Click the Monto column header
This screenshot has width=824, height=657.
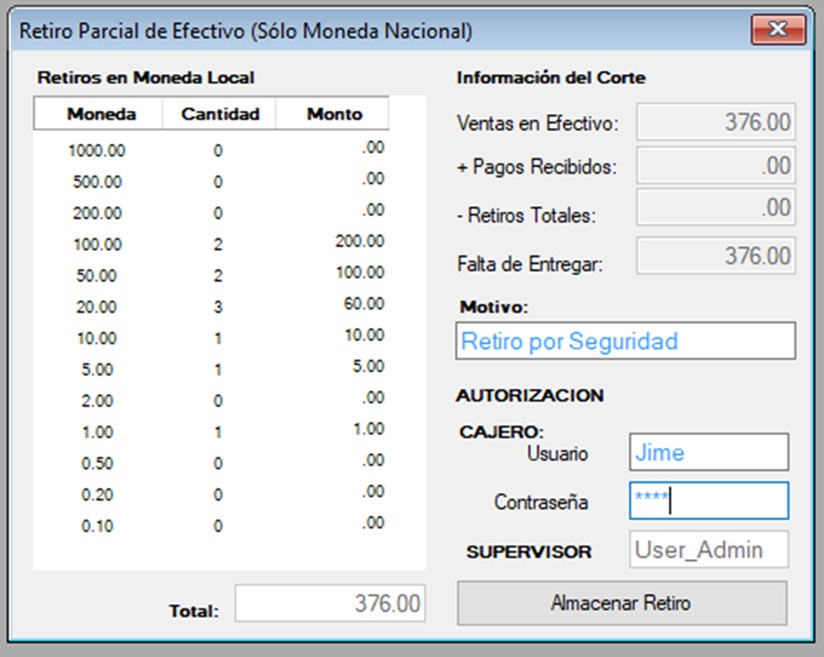point(334,114)
